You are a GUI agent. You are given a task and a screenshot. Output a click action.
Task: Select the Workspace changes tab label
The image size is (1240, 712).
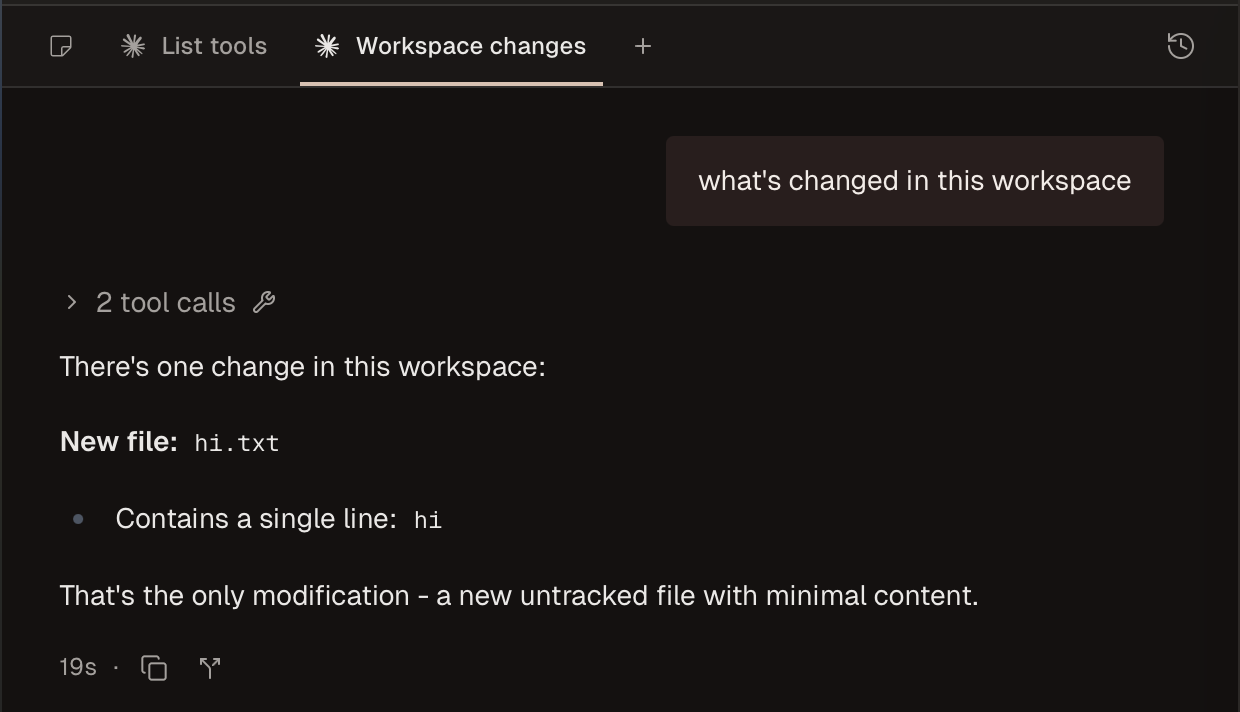pyautogui.click(x=470, y=46)
